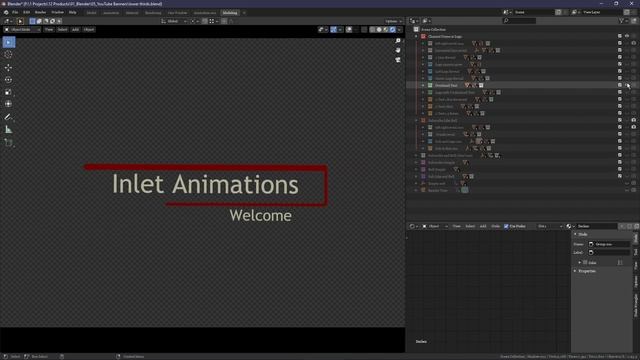This screenshot has height=360, width=640.
Task: Open the File menu
Action: click(15, 12)
